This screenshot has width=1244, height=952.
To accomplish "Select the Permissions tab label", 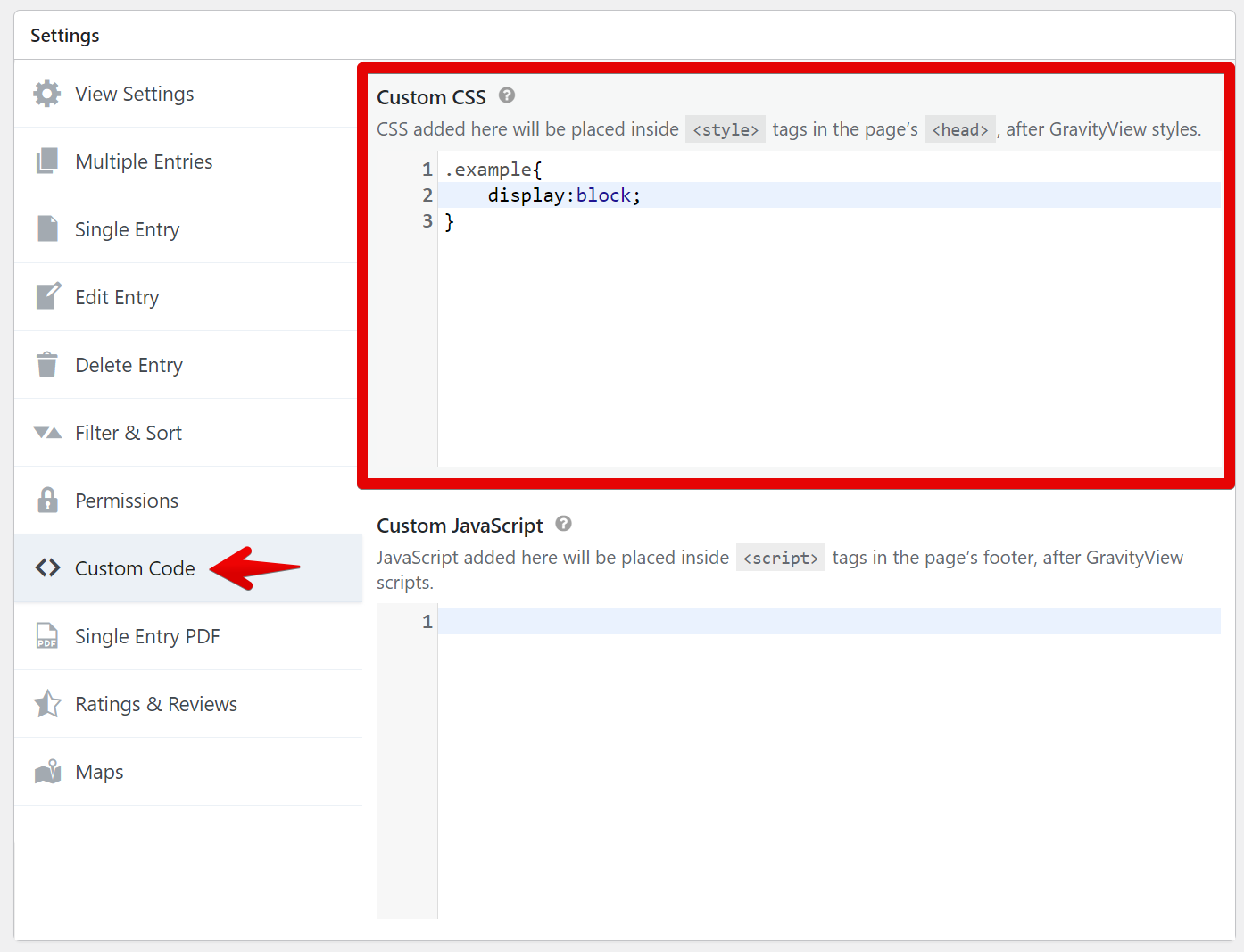I will click(127, 501).
